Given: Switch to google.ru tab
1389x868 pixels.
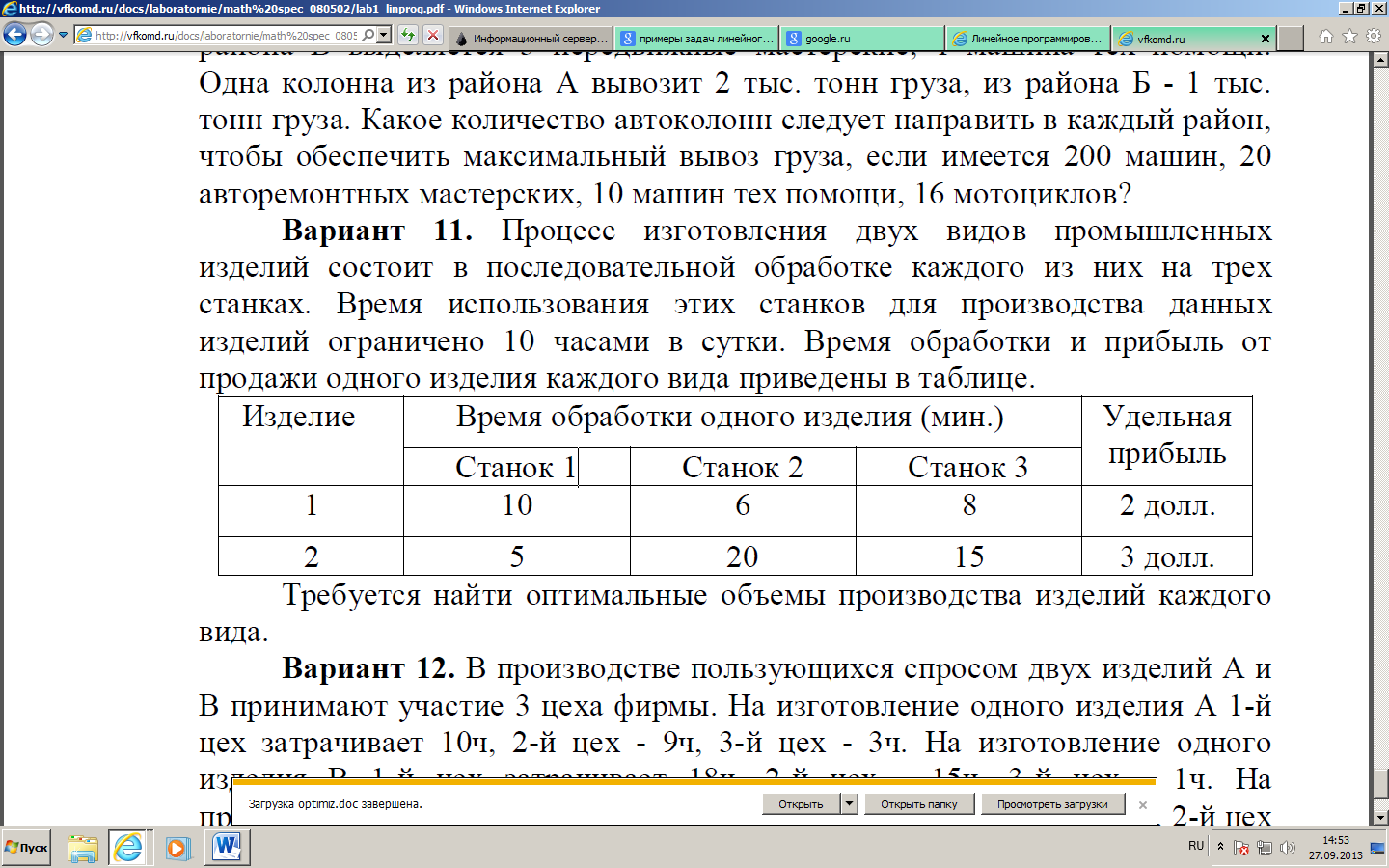Looking at the screenshot, I should pyautogui.click(x=862, y=39).
